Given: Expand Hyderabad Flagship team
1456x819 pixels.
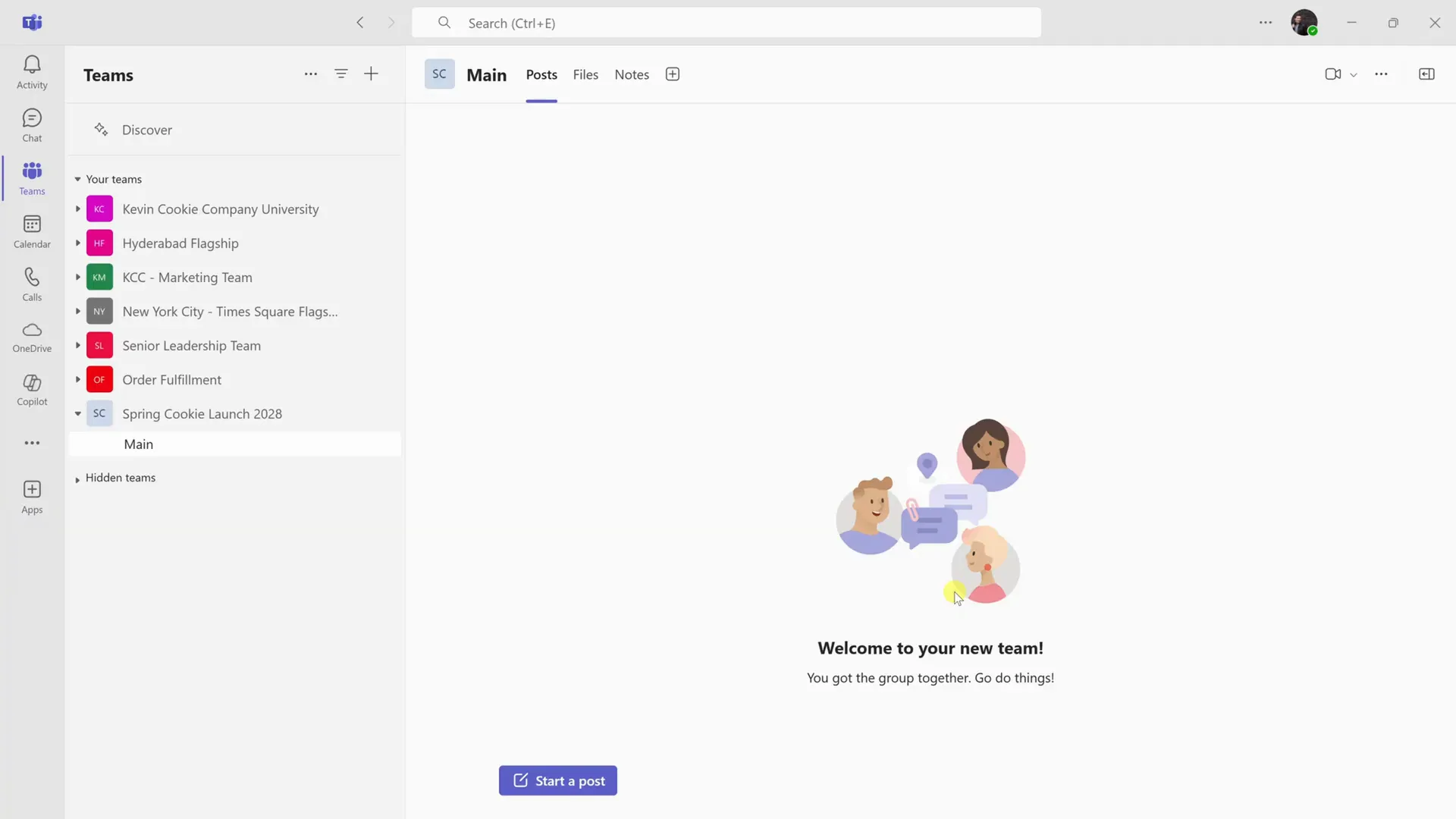Looking at the screenshot, I should click(x=77, y=243).
